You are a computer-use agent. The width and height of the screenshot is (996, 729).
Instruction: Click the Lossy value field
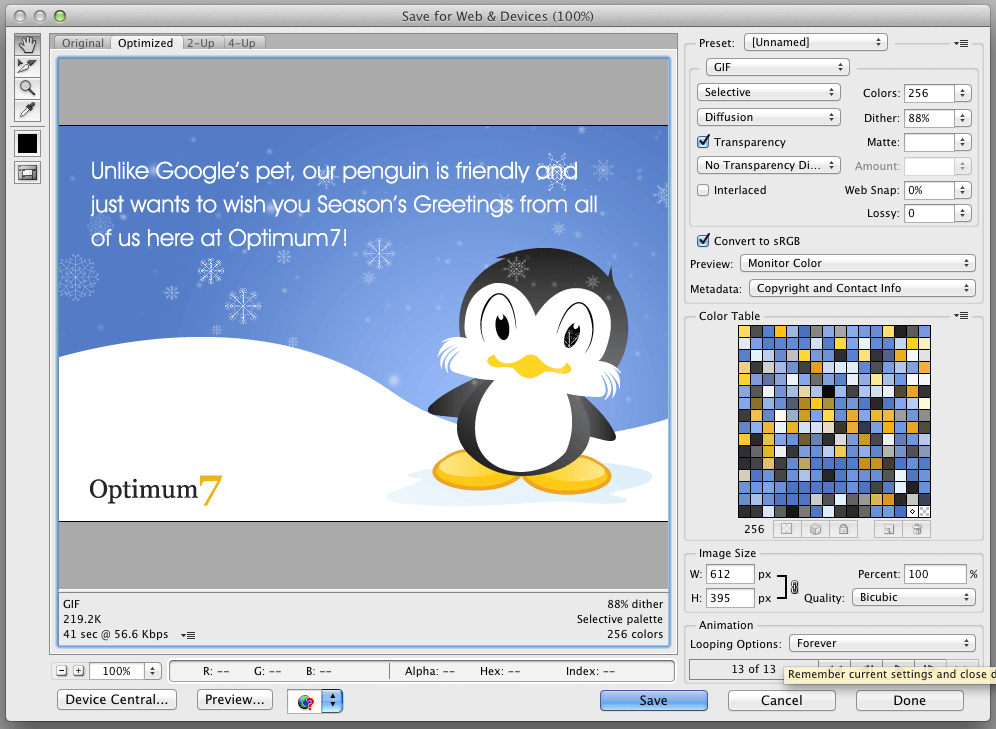[929, 213]
